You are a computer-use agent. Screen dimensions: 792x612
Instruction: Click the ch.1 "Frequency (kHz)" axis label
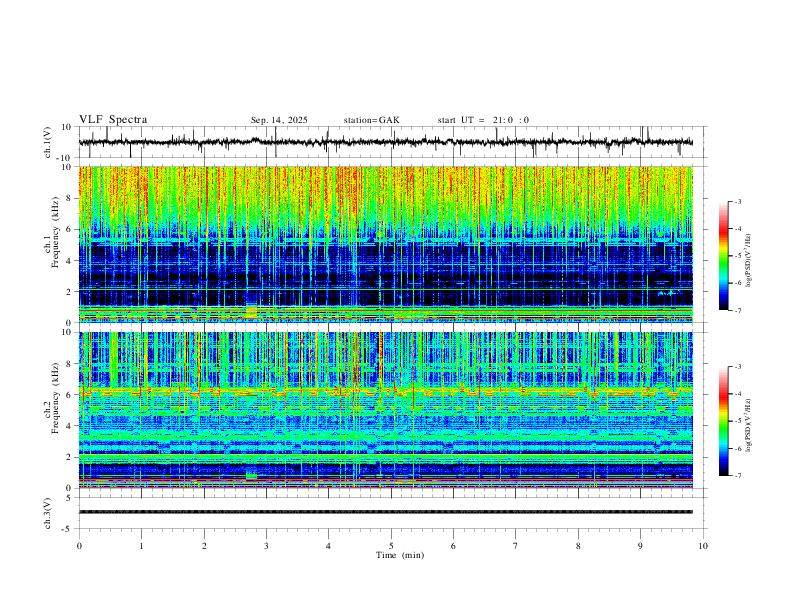pos(54,230)
